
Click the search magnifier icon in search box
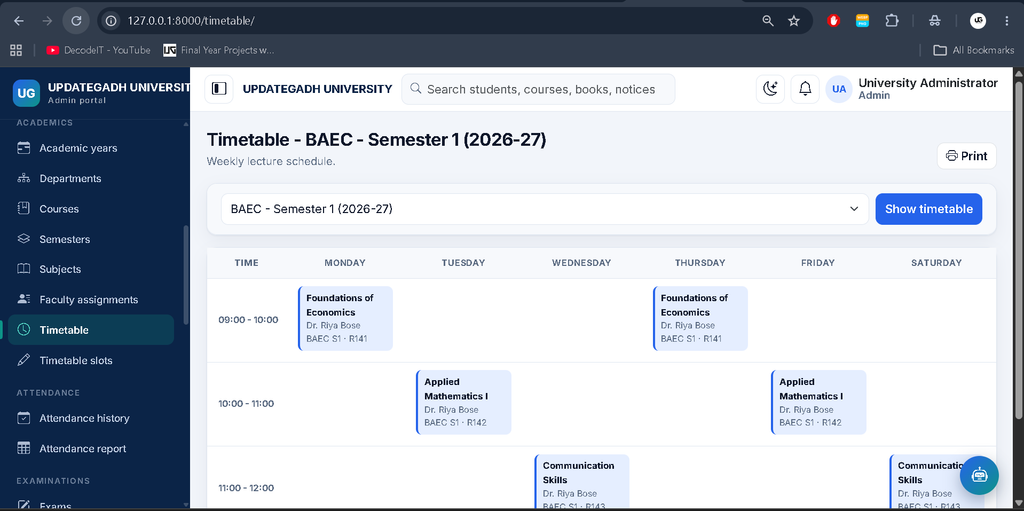click(x=415, y=89)
